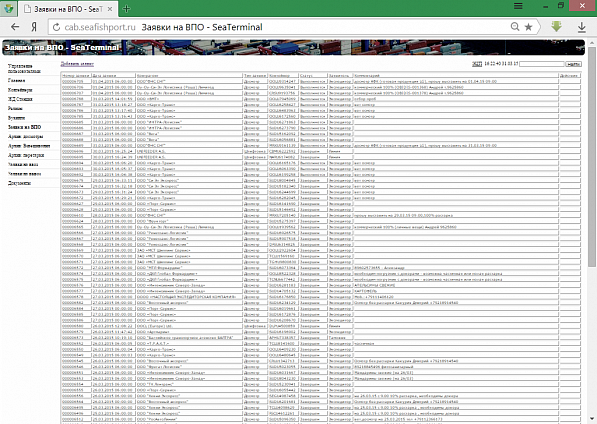
Task: Open 'Букинги' in the sidebar menu
Action: pyautogui.click(x=16, y=118)
